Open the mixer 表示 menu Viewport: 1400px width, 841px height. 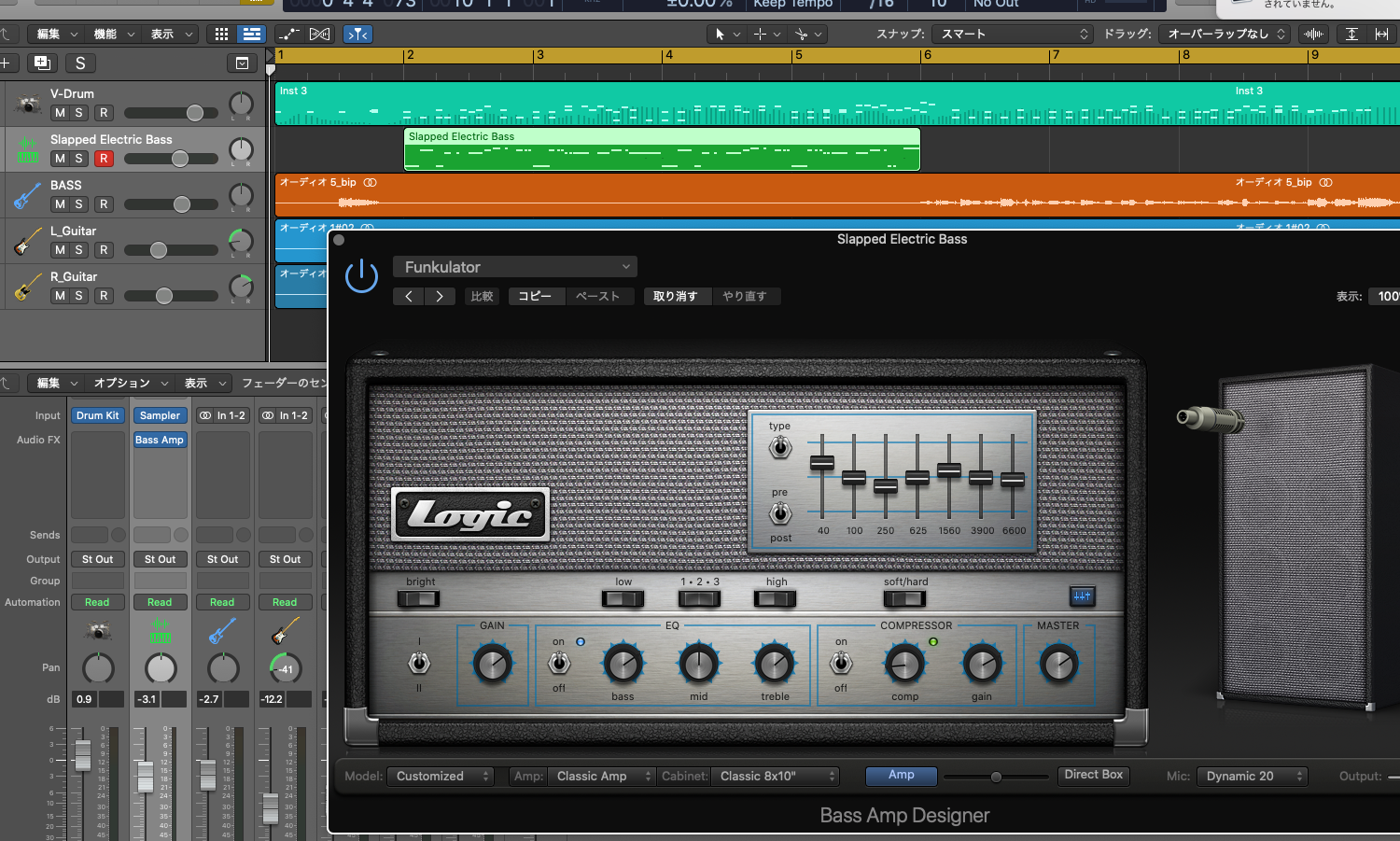point(204,383)
